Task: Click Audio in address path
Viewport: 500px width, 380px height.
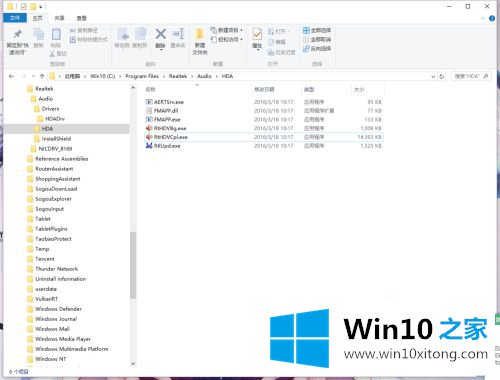Action: coord(204,76)
